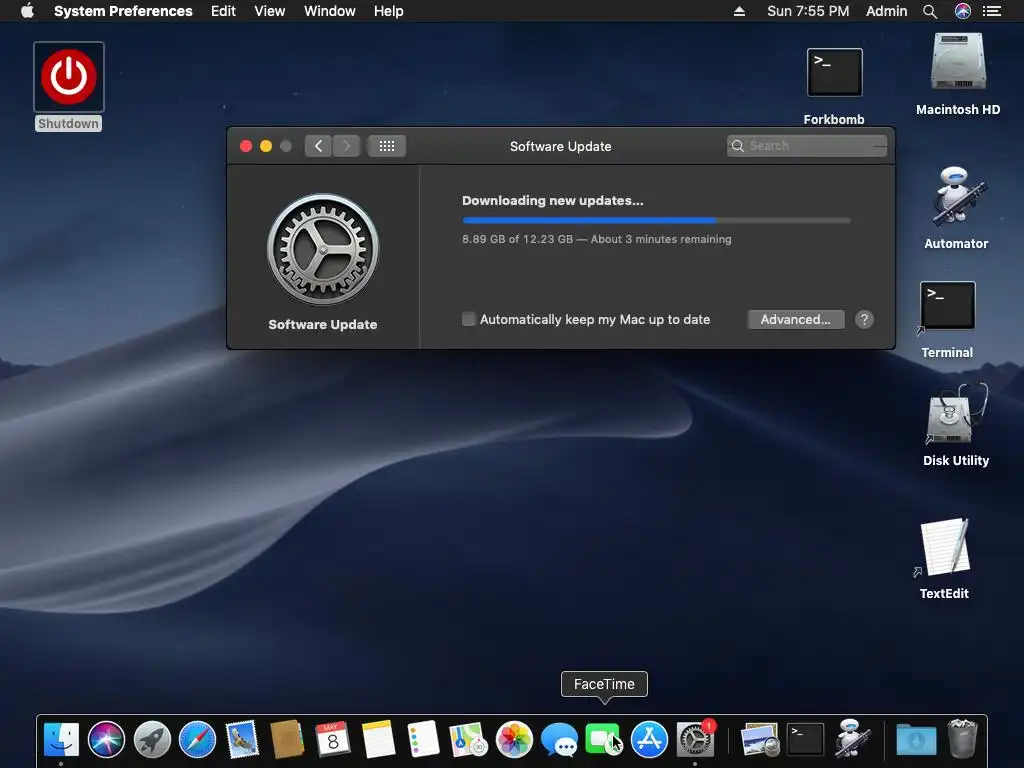Image resolution: width=1024 pixels, height=768 pixels.
Task: Click the Admin user menu
Action: coord(886,11)
